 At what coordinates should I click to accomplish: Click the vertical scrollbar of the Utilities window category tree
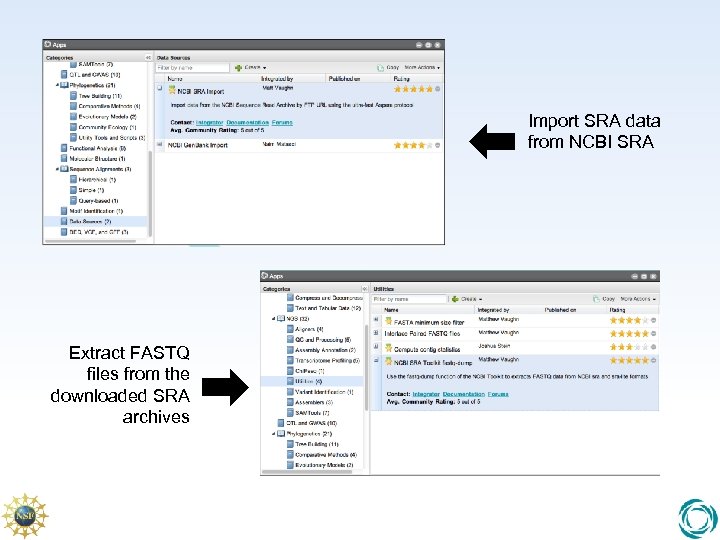(366, 367)
